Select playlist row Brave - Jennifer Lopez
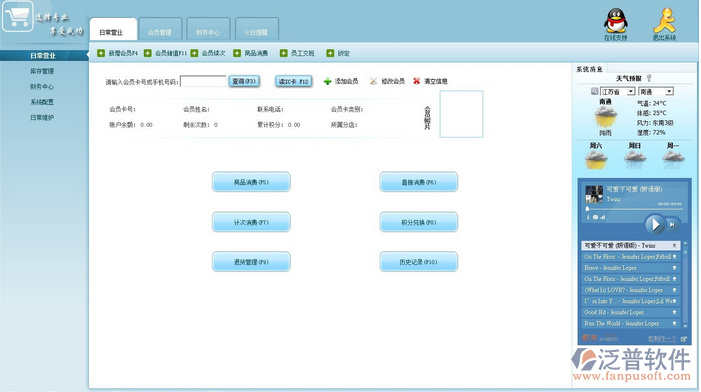The height and width of the screenshot is (392, 701). click(x=631, y=268)
